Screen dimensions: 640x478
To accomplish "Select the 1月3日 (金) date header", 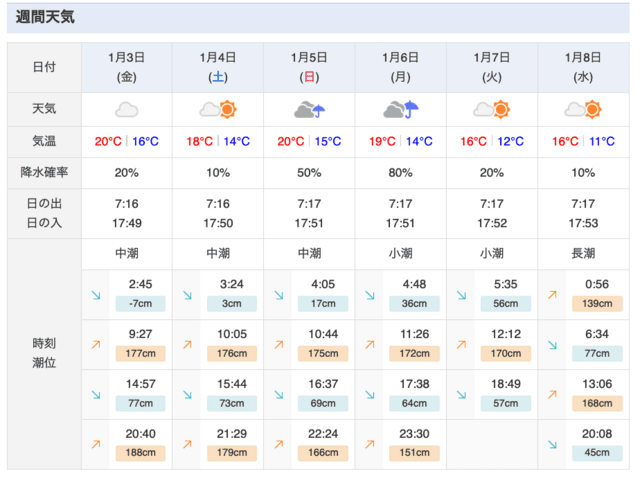I will click(126, 66).
